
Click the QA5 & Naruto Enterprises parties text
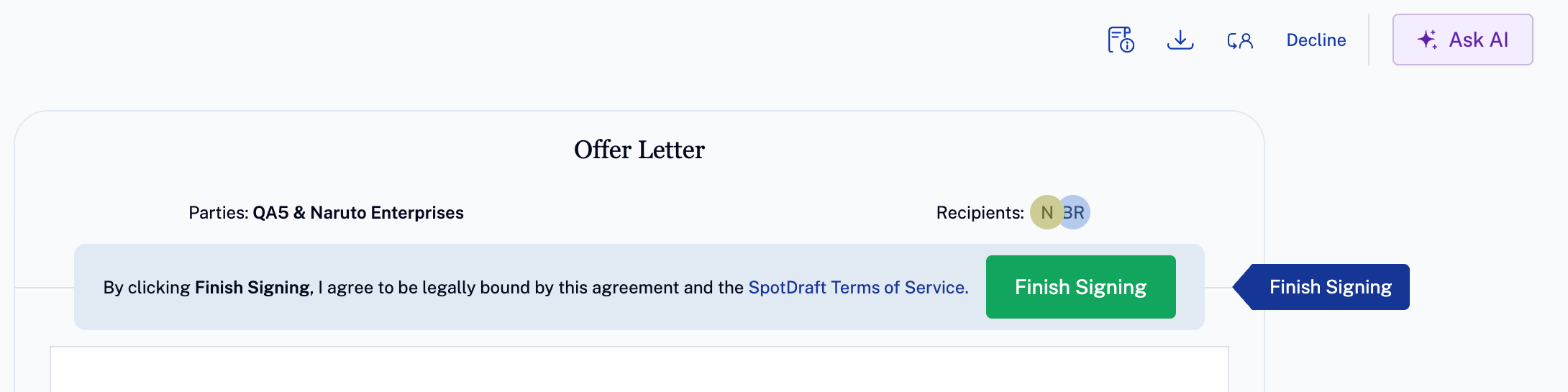(x=358, y=212)
